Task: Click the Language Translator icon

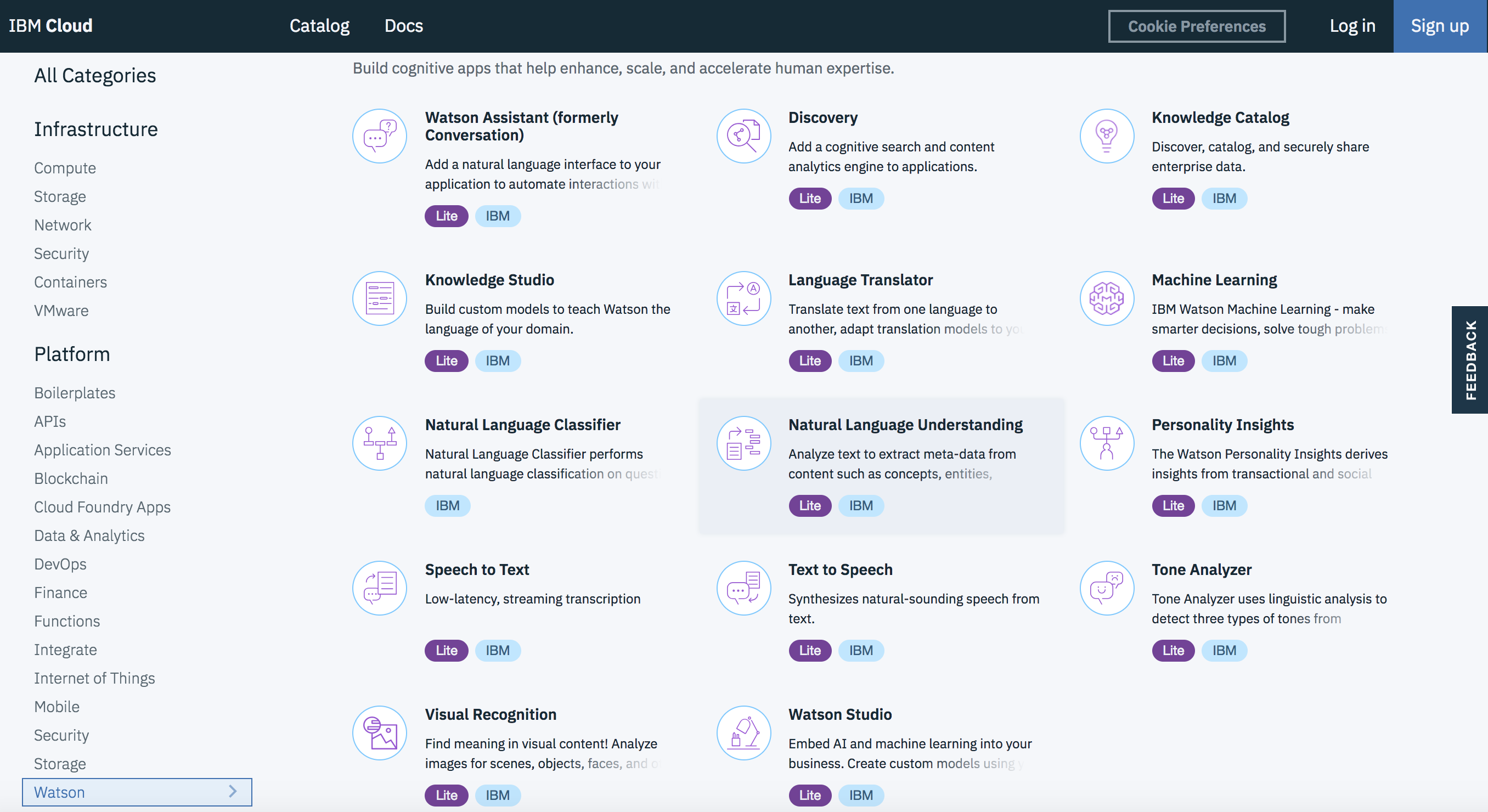Action: pyautogui.click(x=743, y=298)
